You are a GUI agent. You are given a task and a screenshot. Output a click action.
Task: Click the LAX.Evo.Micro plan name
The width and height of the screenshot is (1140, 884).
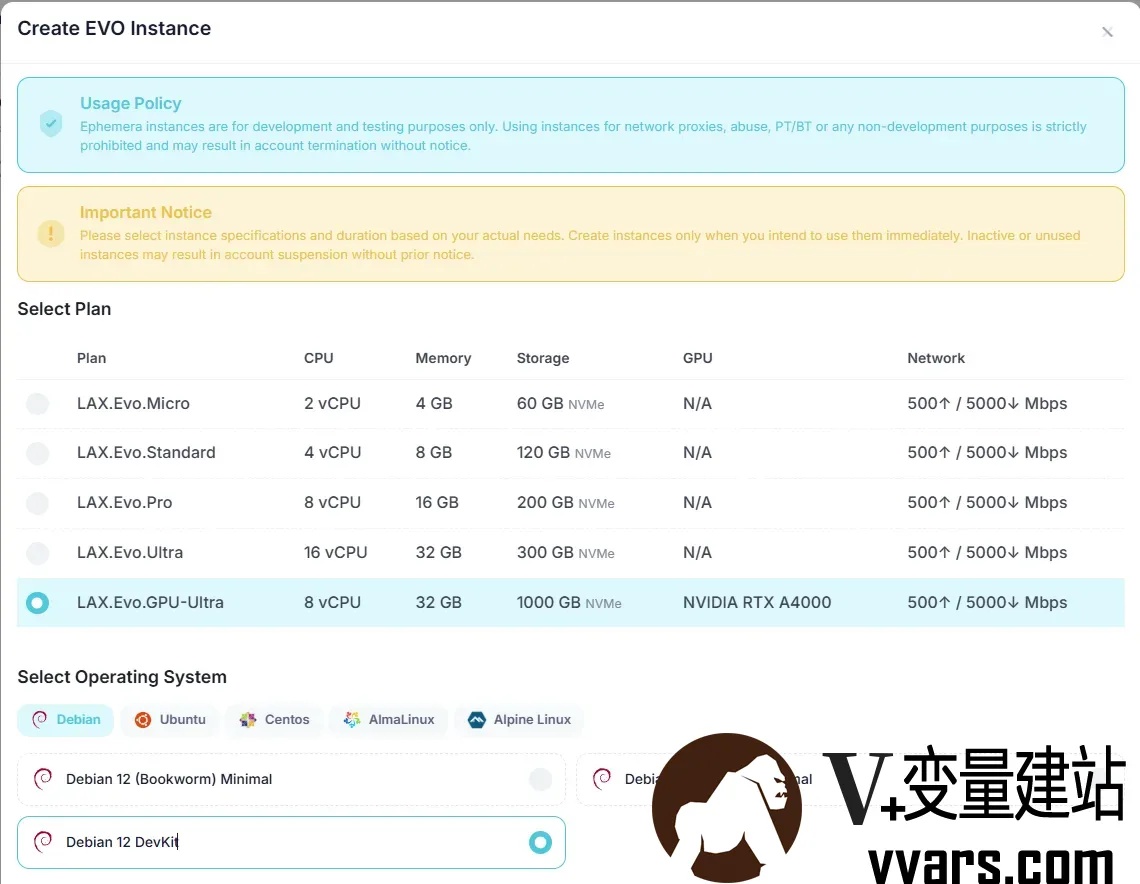[x=133, y=403]
